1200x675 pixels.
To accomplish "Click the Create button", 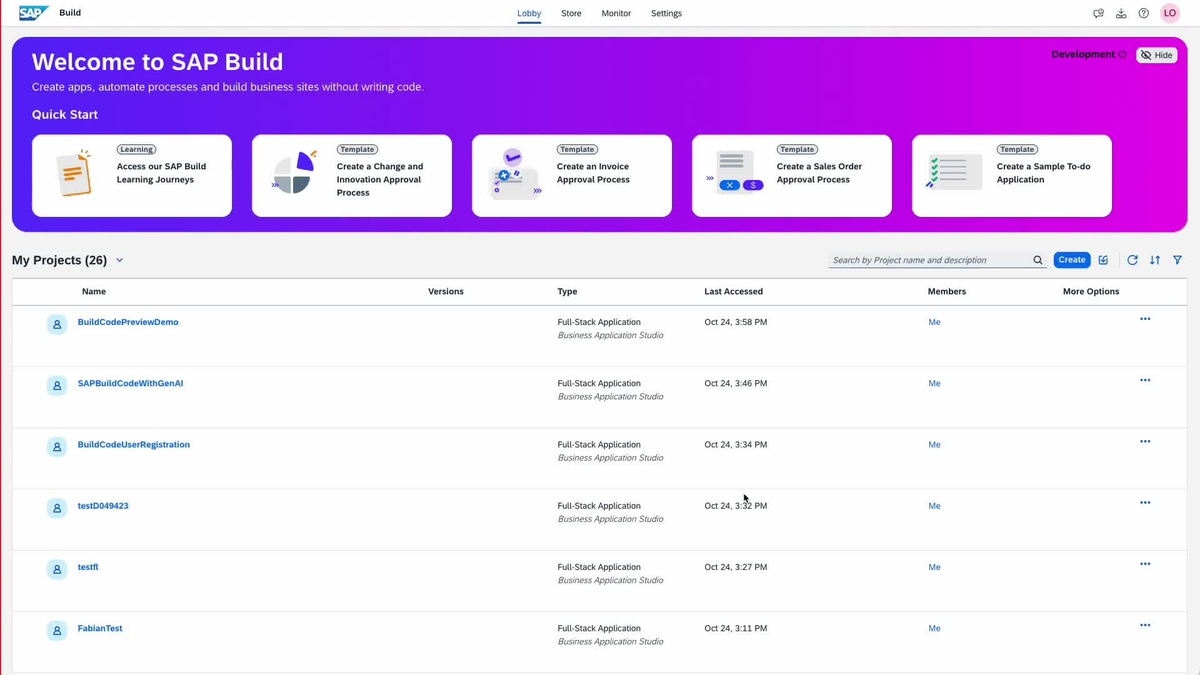I will (x=1071, y=259).
